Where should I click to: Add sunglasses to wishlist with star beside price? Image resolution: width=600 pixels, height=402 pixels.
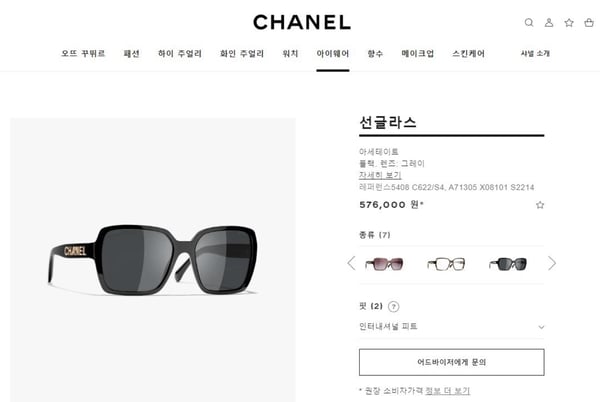pos(540,205)
